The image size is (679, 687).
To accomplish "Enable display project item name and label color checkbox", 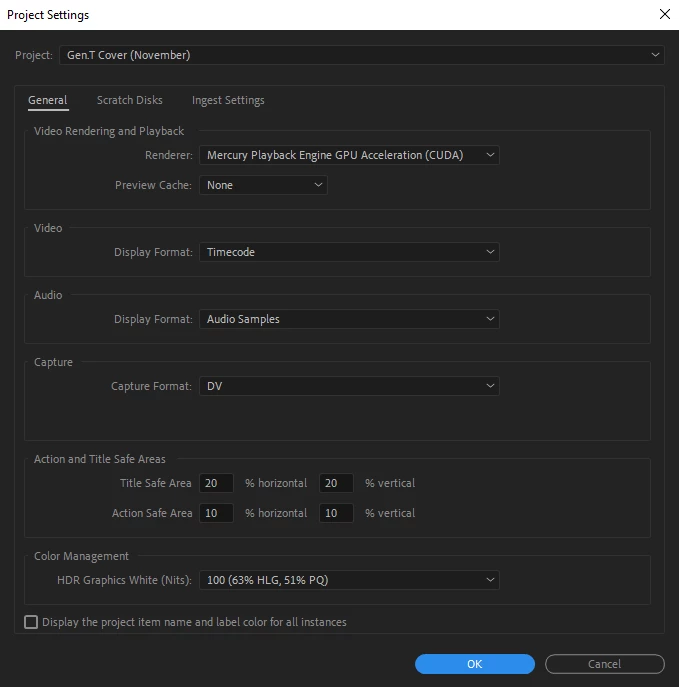I will pos(31,622).
